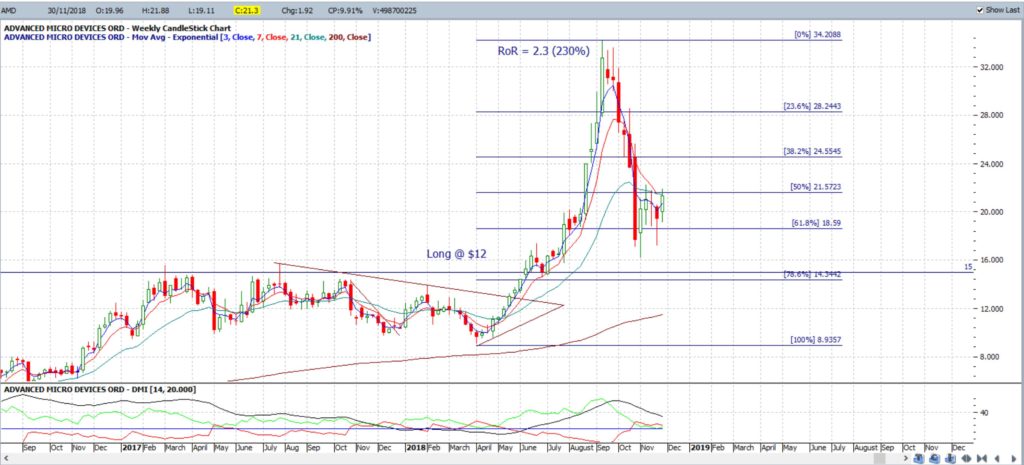Viewport: 1024px width, 465px height.
Task: Click the horizontal scrollbar thumb
Action: [880, 458]
